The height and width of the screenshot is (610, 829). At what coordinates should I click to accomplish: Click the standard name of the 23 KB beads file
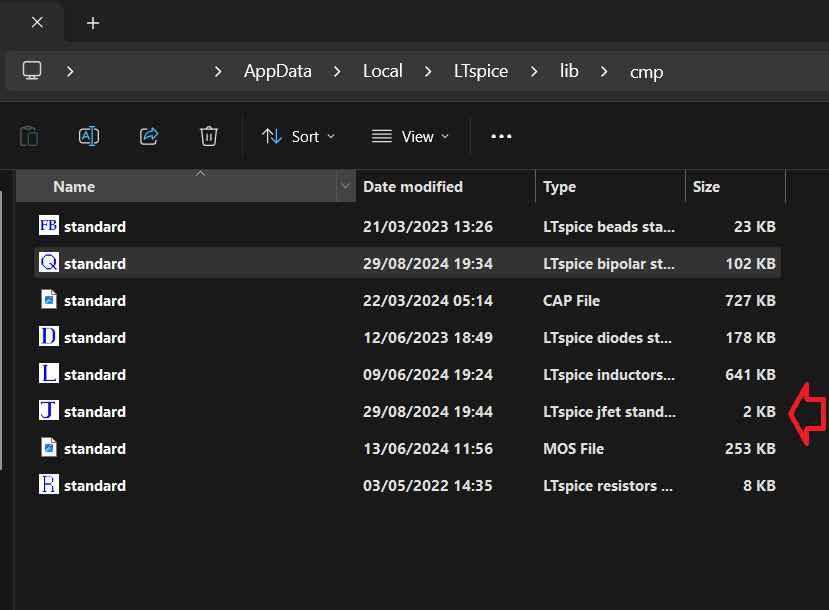[95, 227]
